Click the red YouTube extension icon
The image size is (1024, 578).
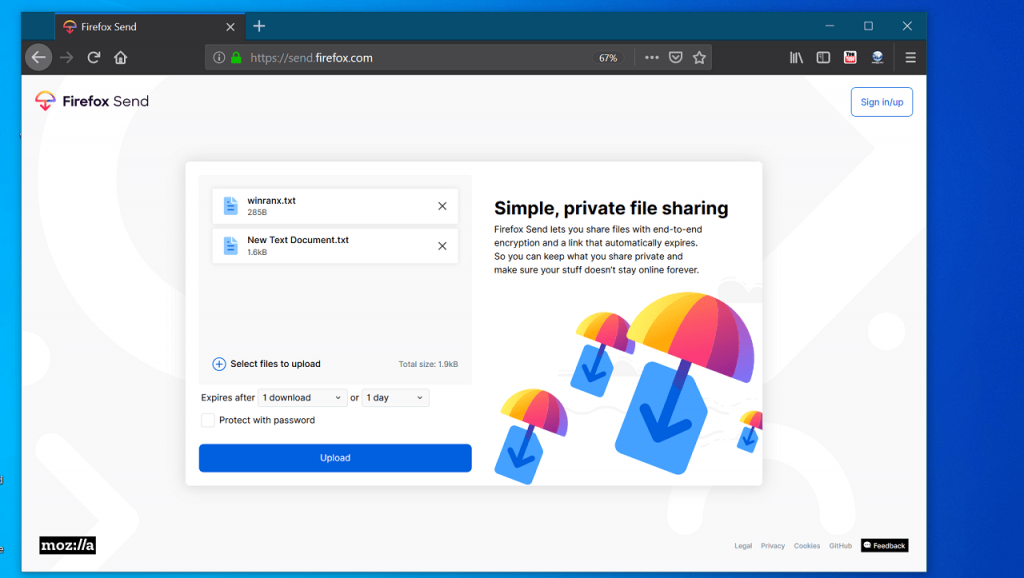[x=850, y=57]
